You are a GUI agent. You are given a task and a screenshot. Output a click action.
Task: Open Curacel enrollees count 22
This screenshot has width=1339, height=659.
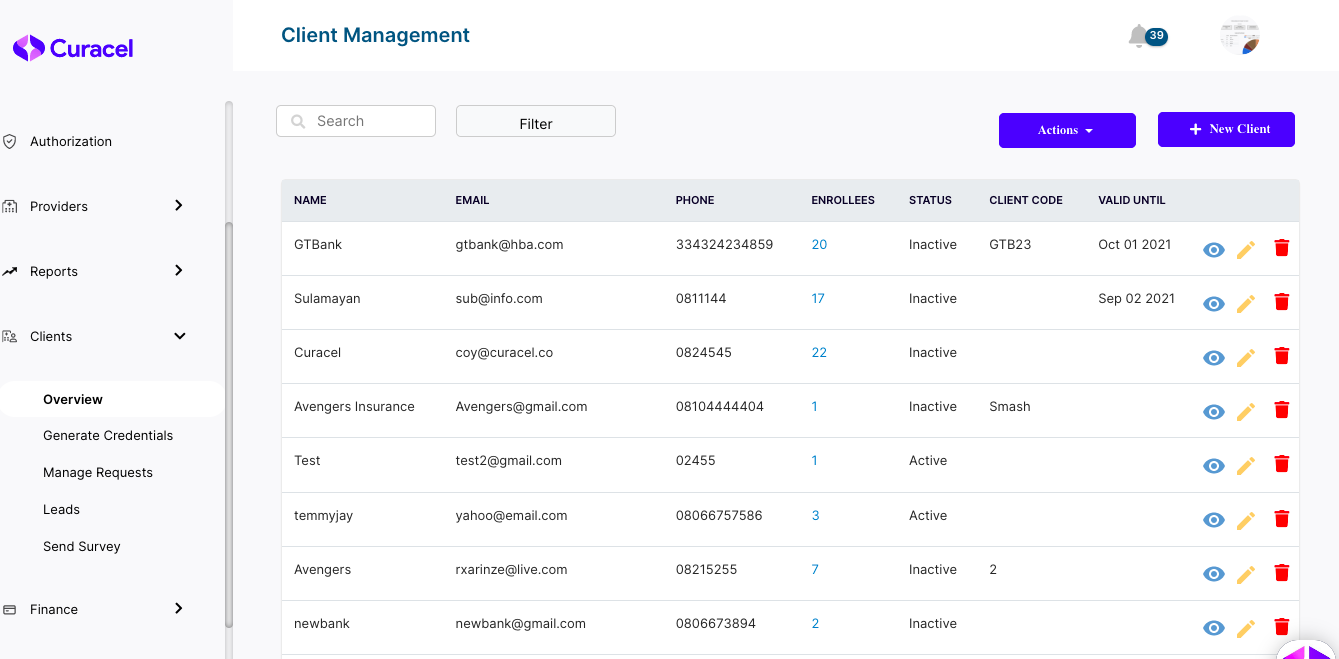click(819, 352)
